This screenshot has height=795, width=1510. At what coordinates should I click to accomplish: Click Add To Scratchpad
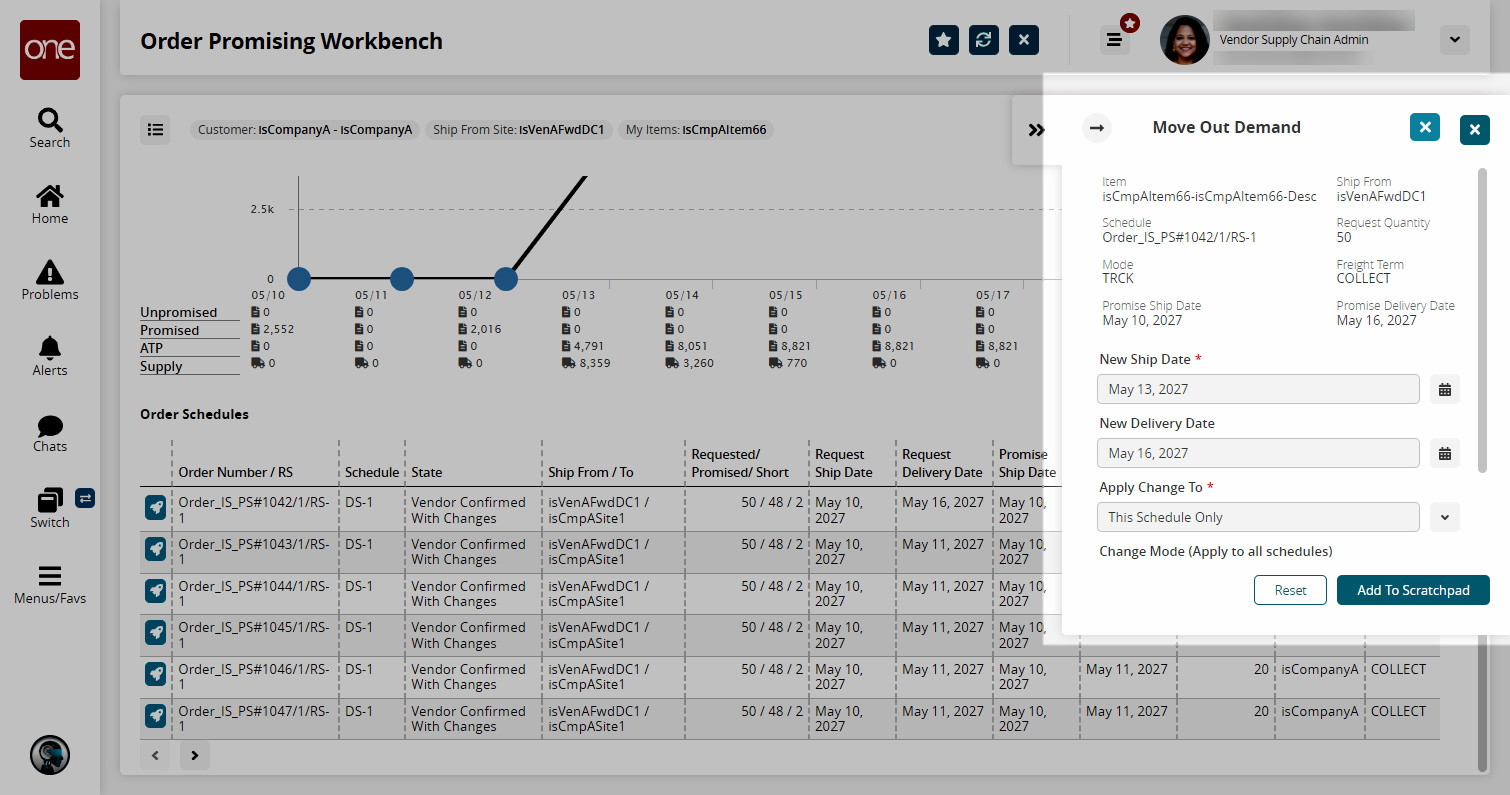(x=1413, y=590)
